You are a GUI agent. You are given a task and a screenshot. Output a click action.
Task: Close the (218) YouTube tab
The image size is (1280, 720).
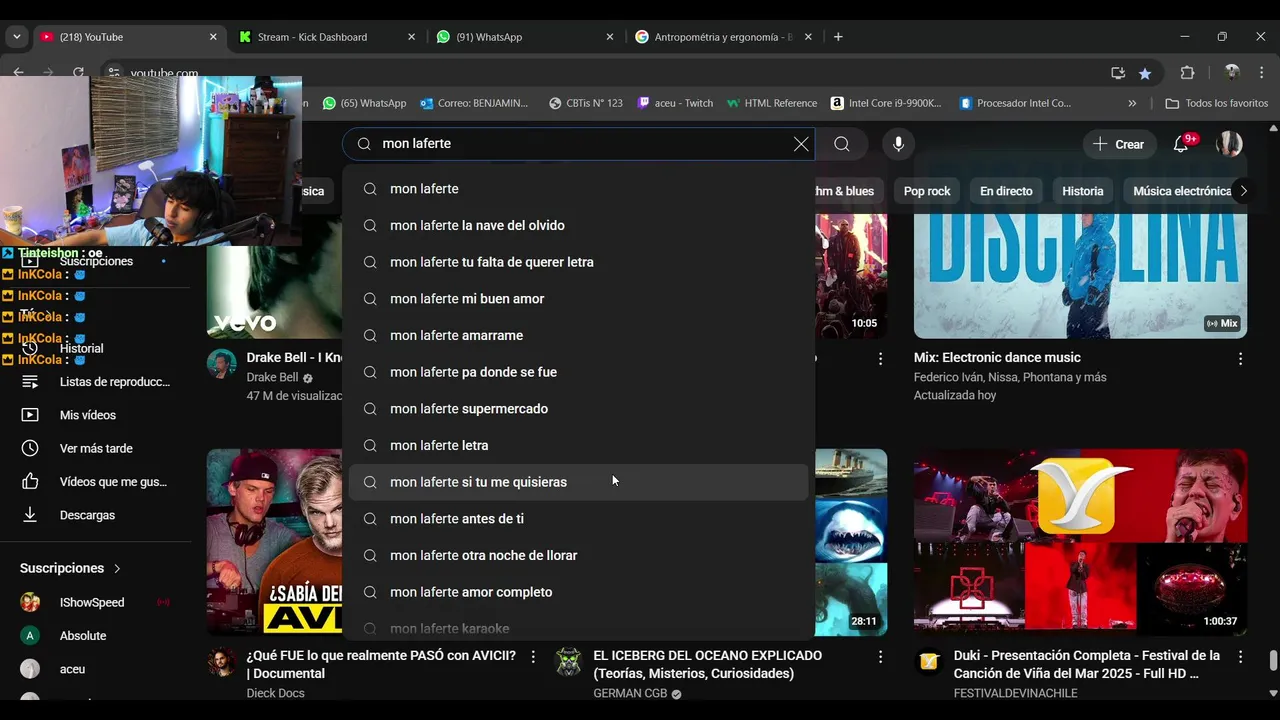(213, 37)
